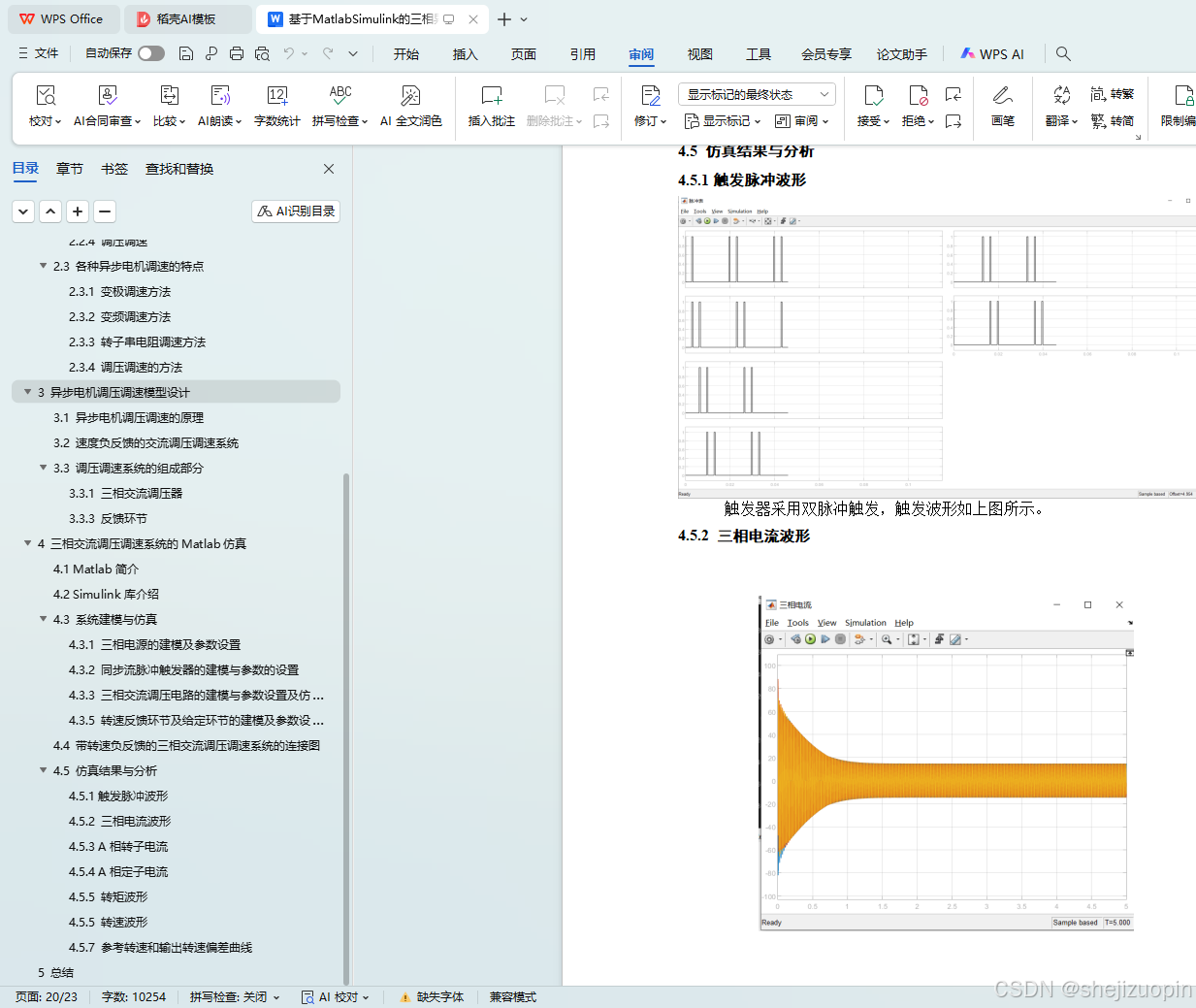Click the save document icon
Viewport: 1196px width, 1008px height.
[186, 53]
